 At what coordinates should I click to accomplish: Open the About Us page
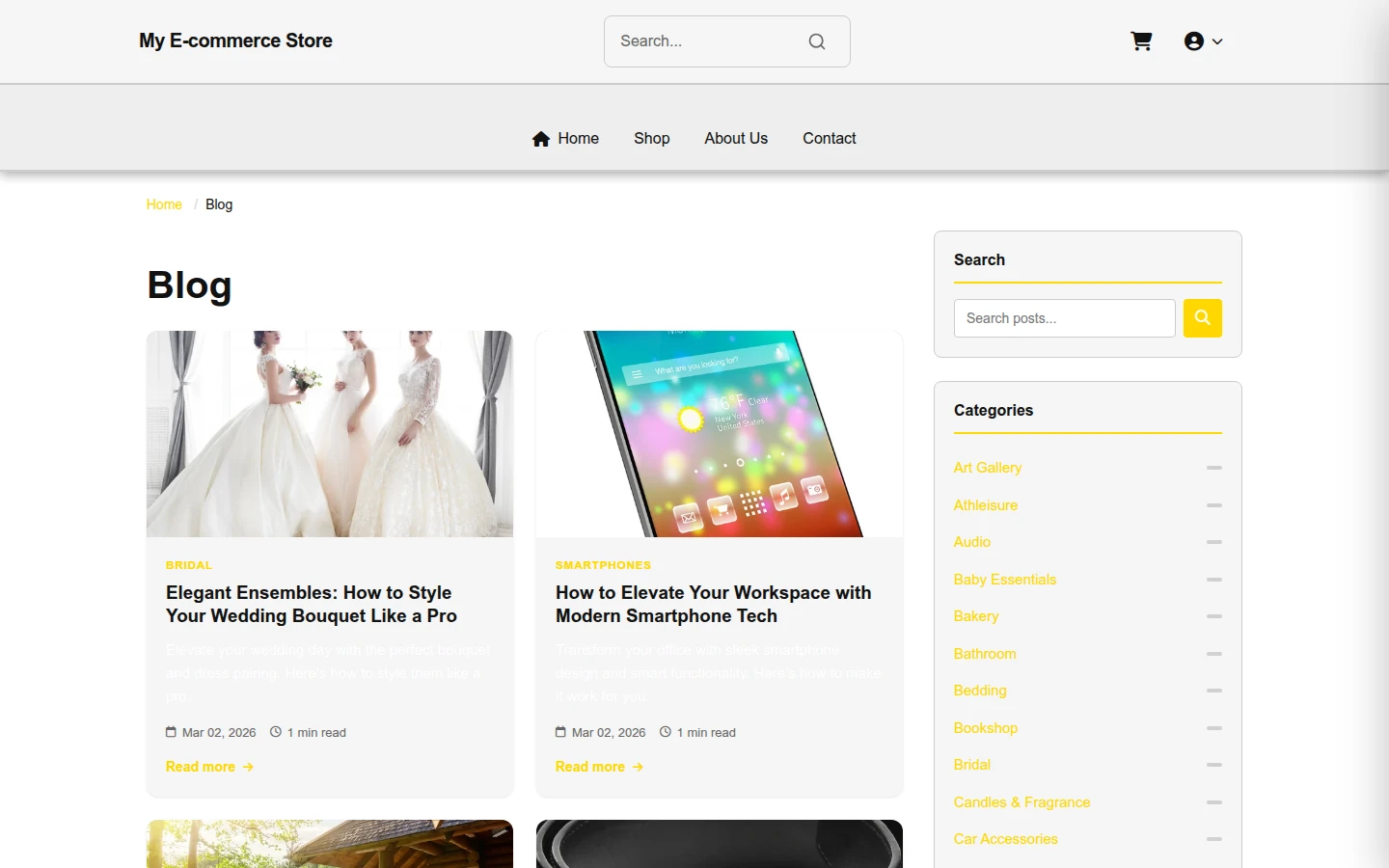pyautogui.click(x=736, y=139)
